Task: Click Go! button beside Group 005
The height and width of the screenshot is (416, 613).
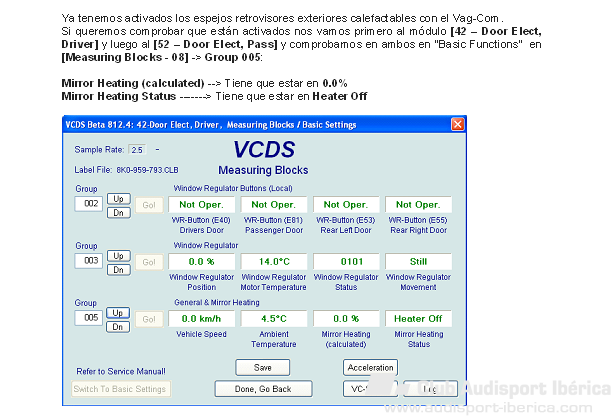Action: (149, 319)
